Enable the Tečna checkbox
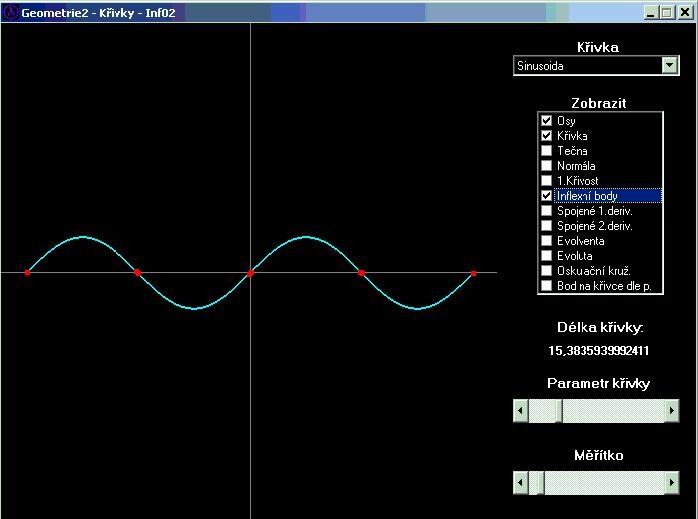Image resolution: width=698 pixels, height=519 pixels. pos(546,150)
